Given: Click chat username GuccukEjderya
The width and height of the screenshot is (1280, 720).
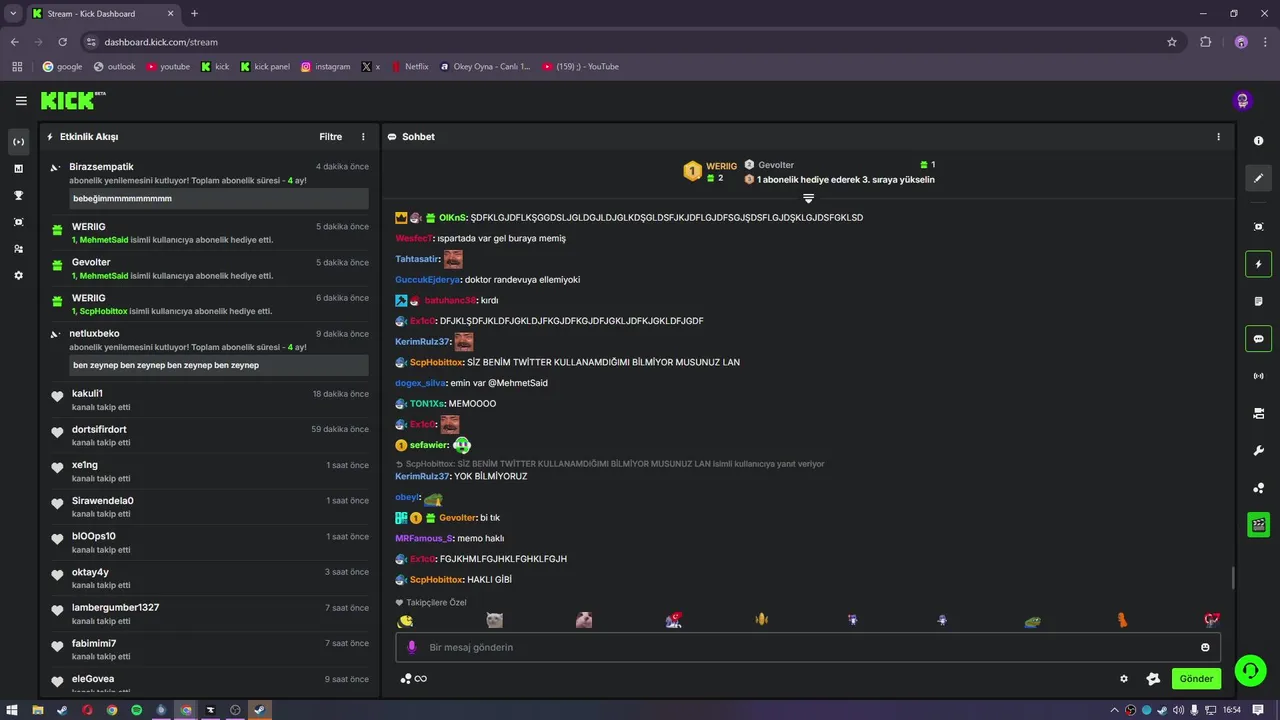Looking at the screenshot, I should (x=427, y=280).
